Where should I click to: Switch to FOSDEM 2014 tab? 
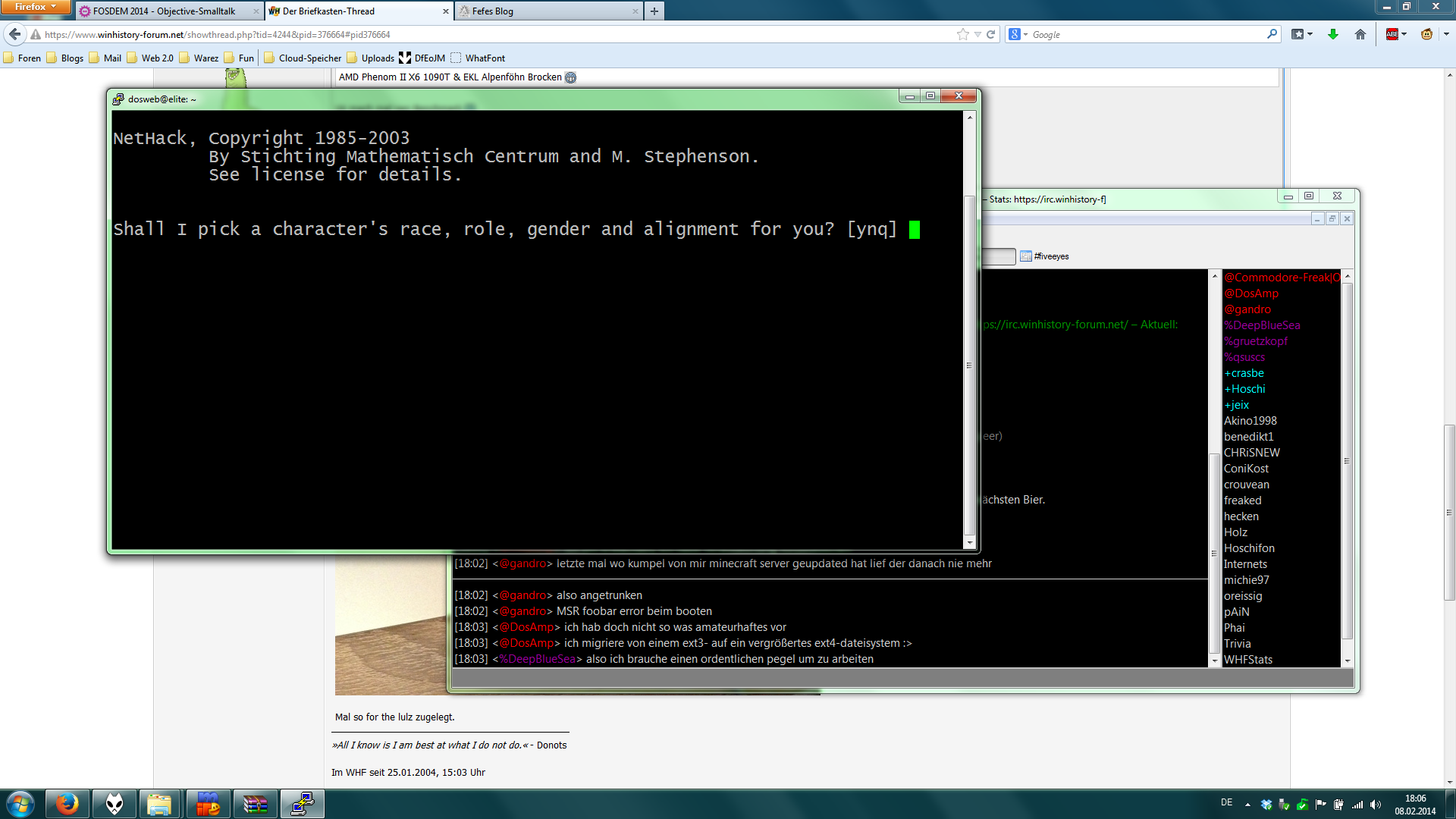(x=165, y=11)
